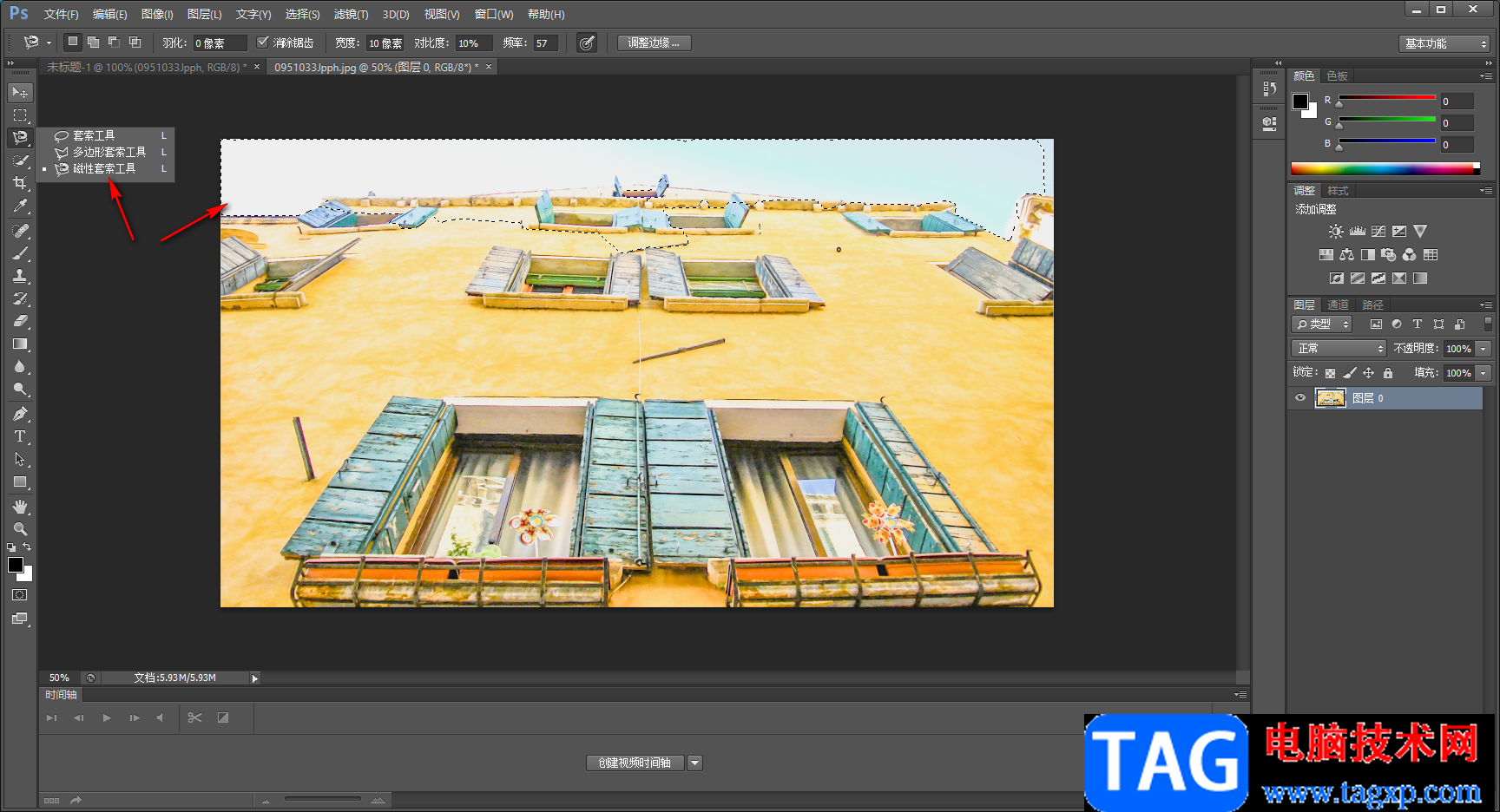Toggle the anti-alias checkbox

coord(263,43)
